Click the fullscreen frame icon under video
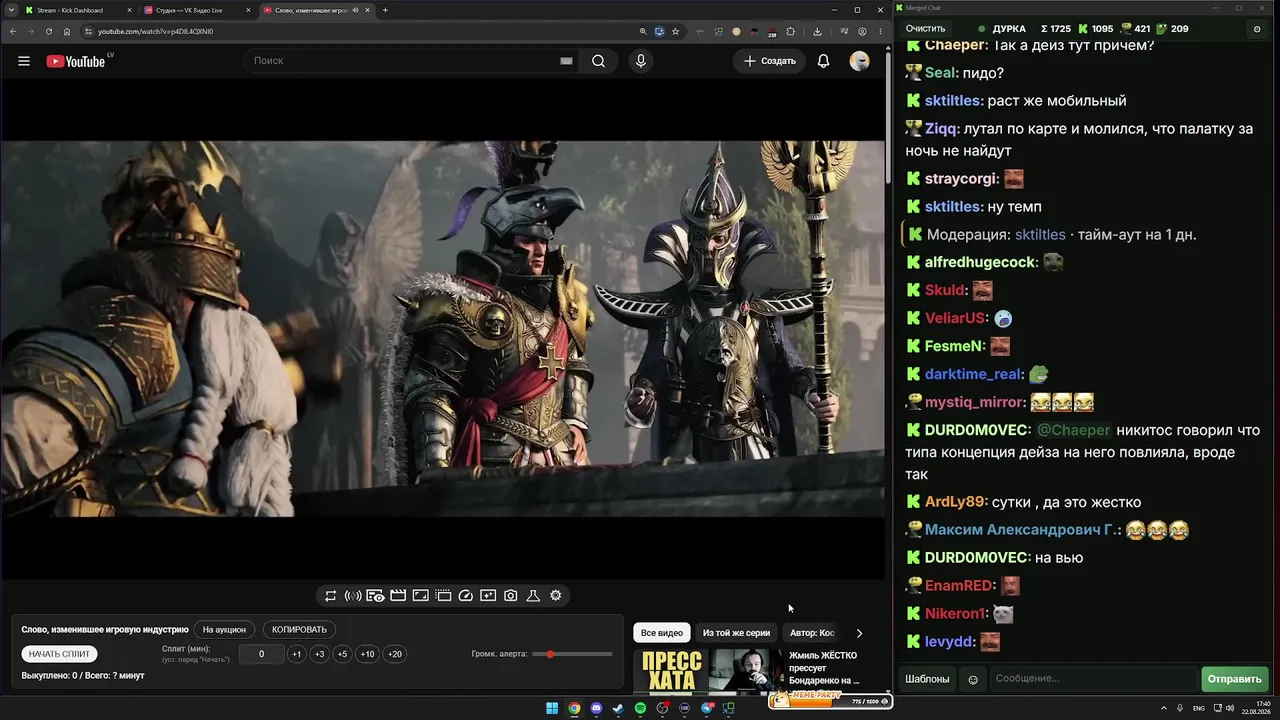The image size is (1280, 720). tap(421, 596)
